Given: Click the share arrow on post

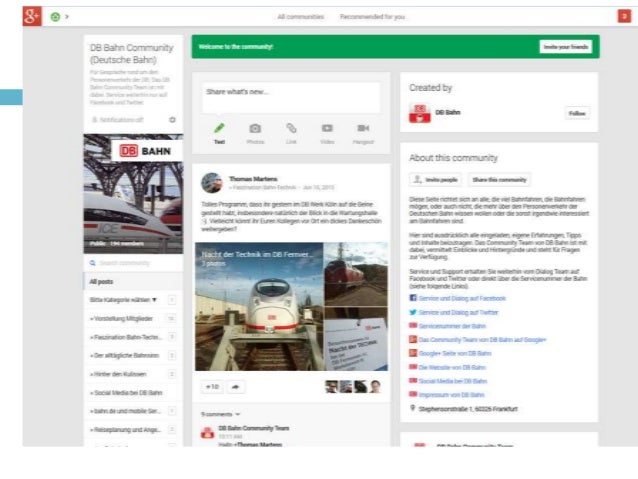Looking at the screenshot, I should click(235, 387).
